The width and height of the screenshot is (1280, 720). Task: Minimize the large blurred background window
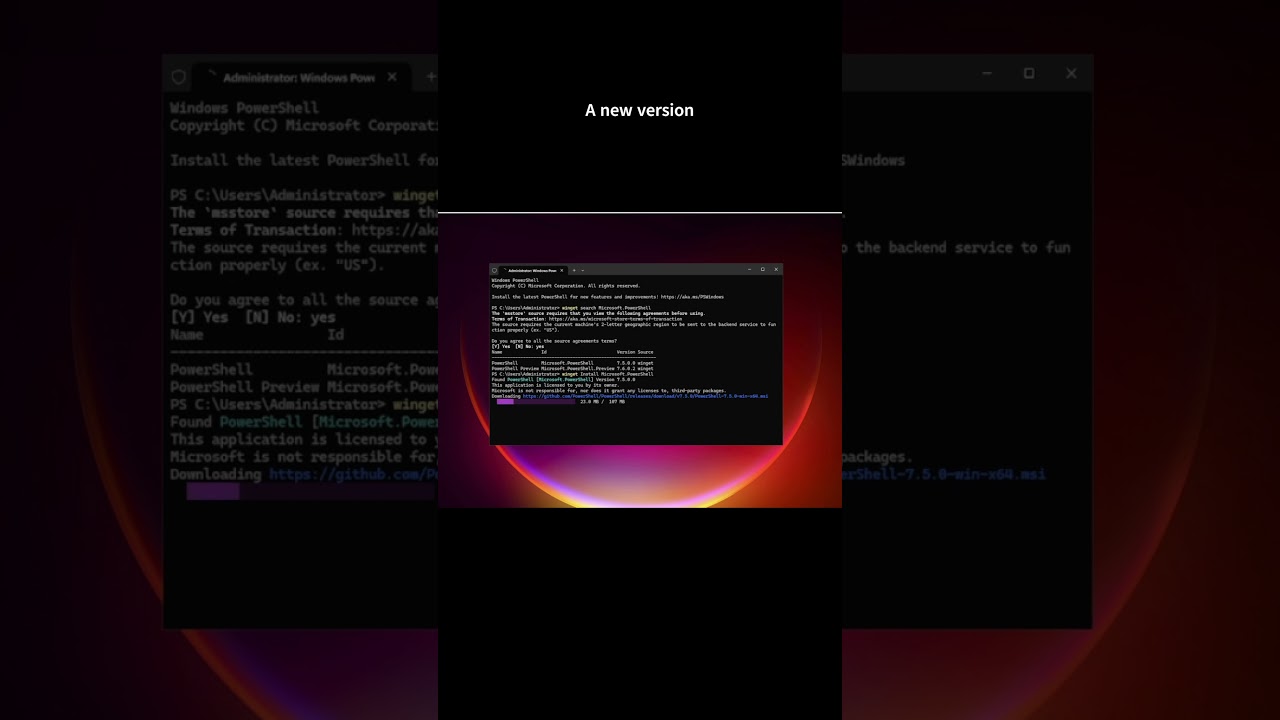(x=987, y=74)
